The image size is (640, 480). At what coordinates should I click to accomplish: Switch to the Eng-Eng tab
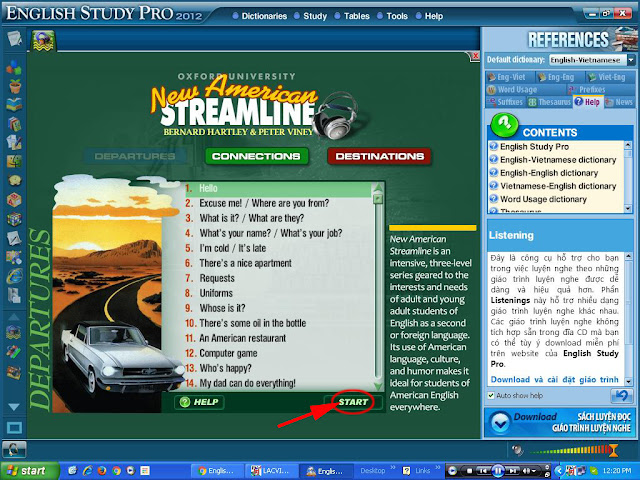(x=560, y=77)
